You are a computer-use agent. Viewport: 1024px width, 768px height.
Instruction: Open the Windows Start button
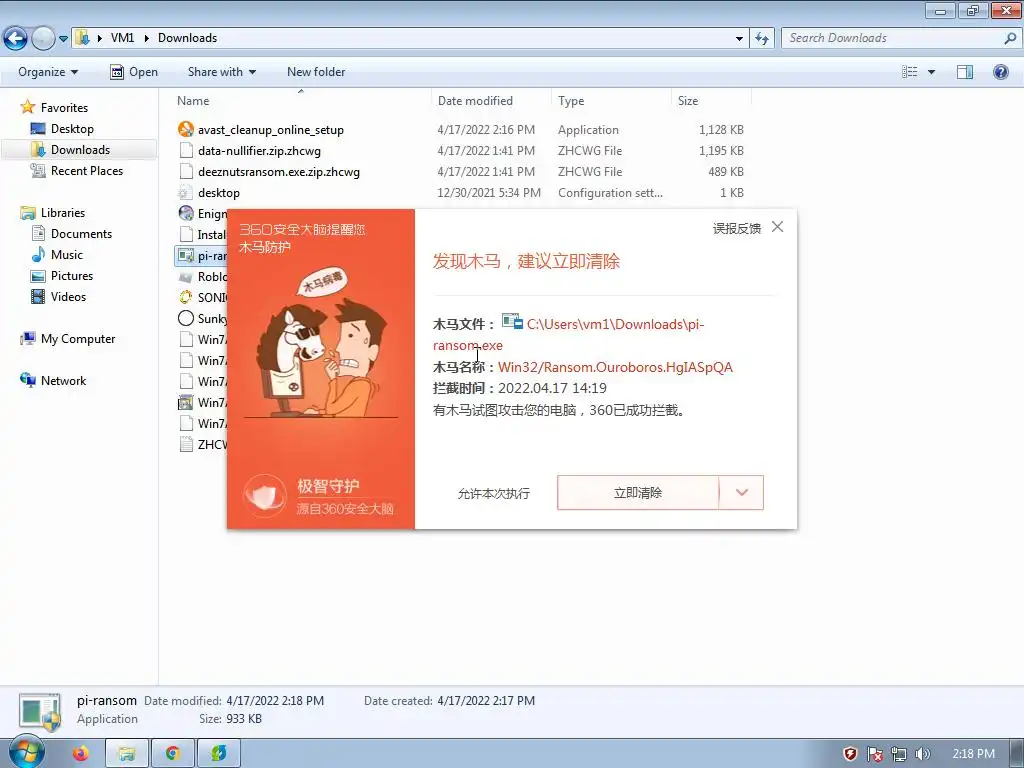point(26,753)
